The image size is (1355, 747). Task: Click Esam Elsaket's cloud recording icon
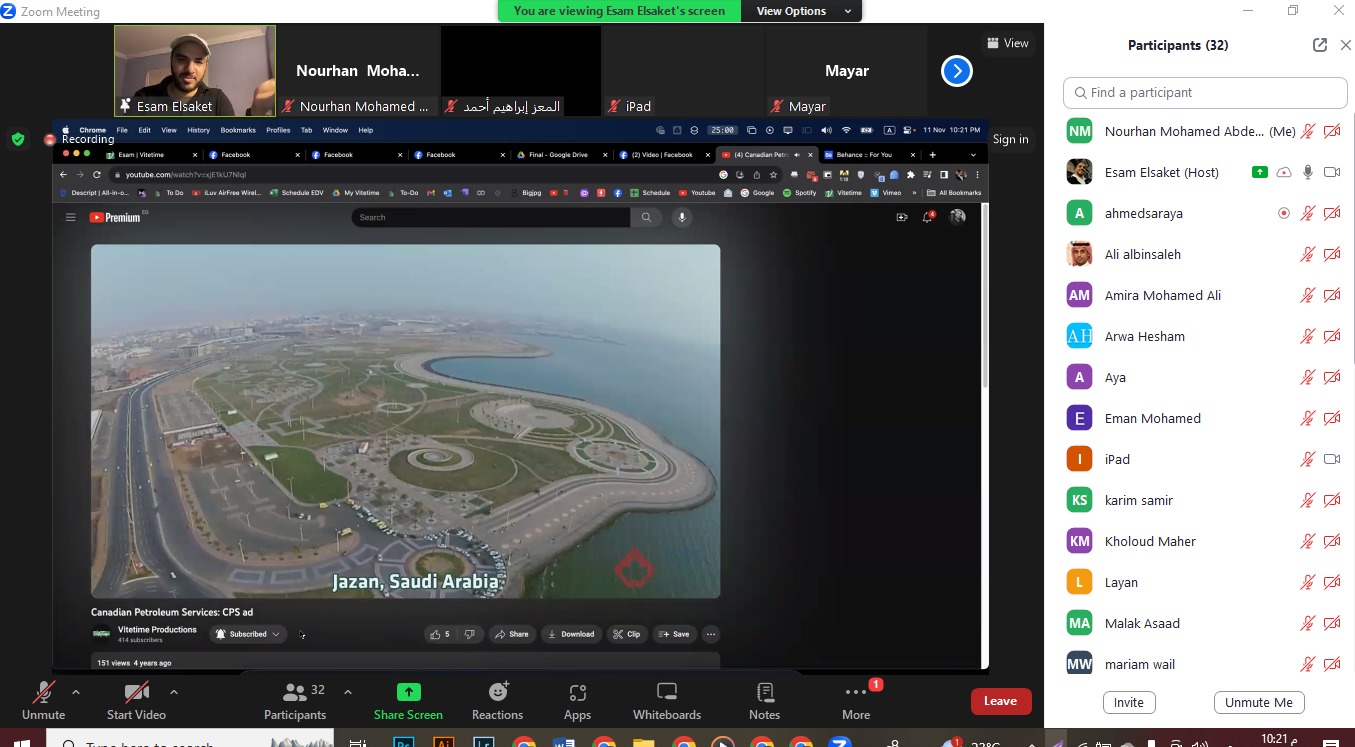coord(1284,172)
